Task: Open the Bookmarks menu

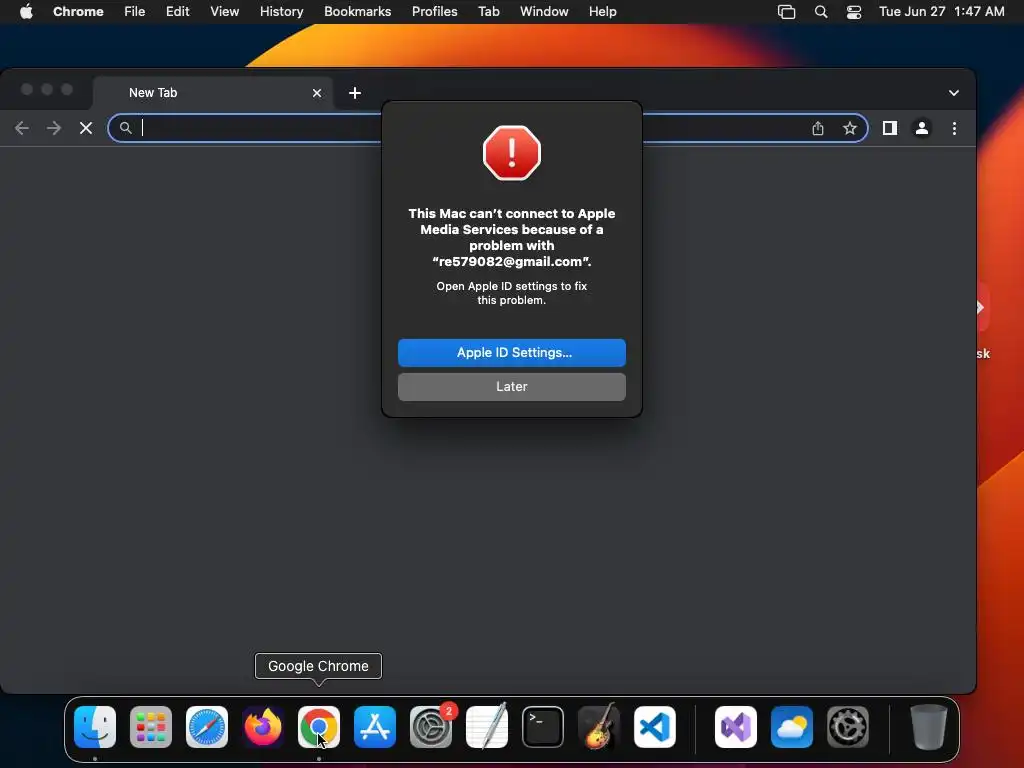Action: (x=358, y=12)
